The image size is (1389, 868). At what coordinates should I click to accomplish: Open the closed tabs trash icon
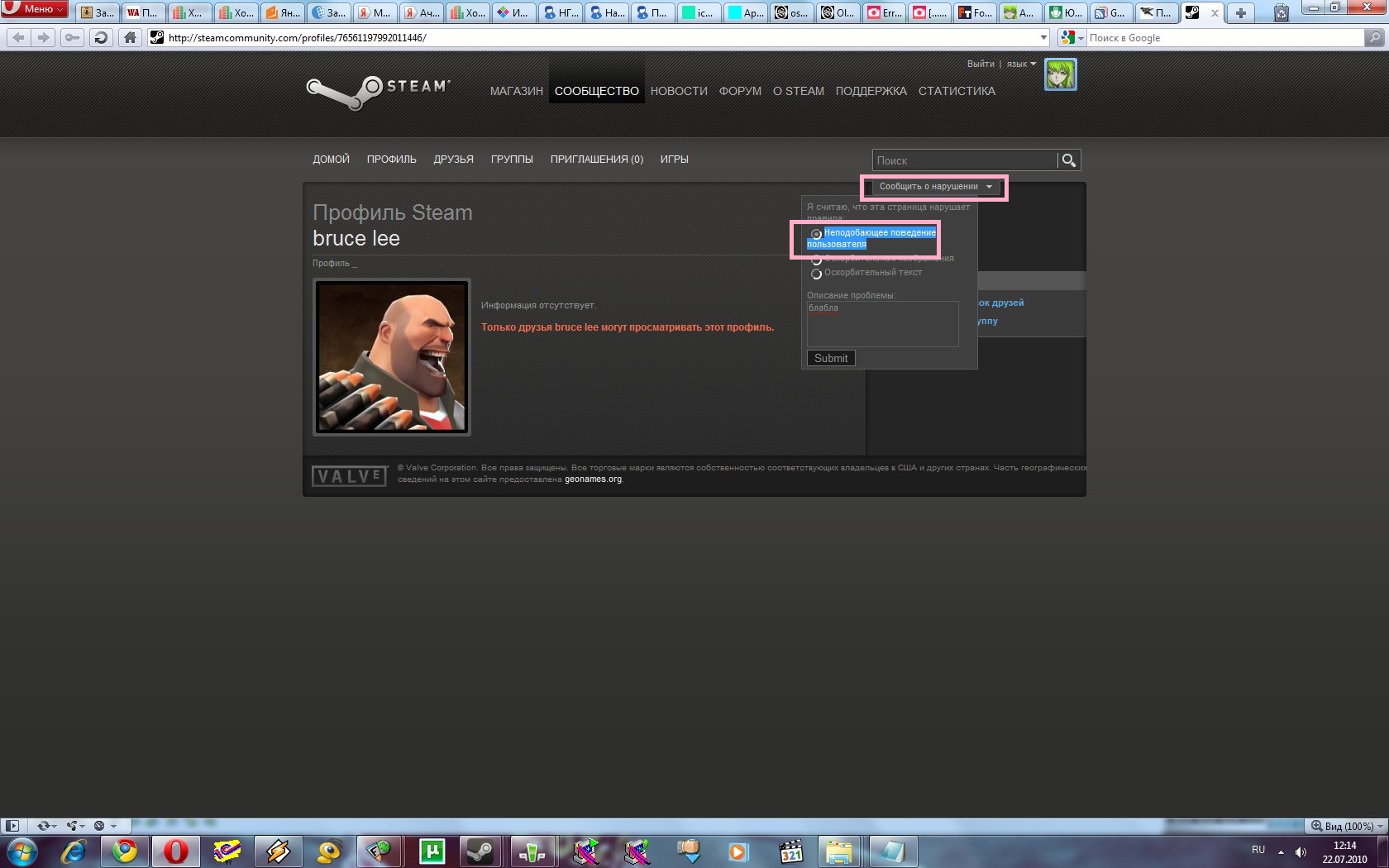coord(1281,12)
